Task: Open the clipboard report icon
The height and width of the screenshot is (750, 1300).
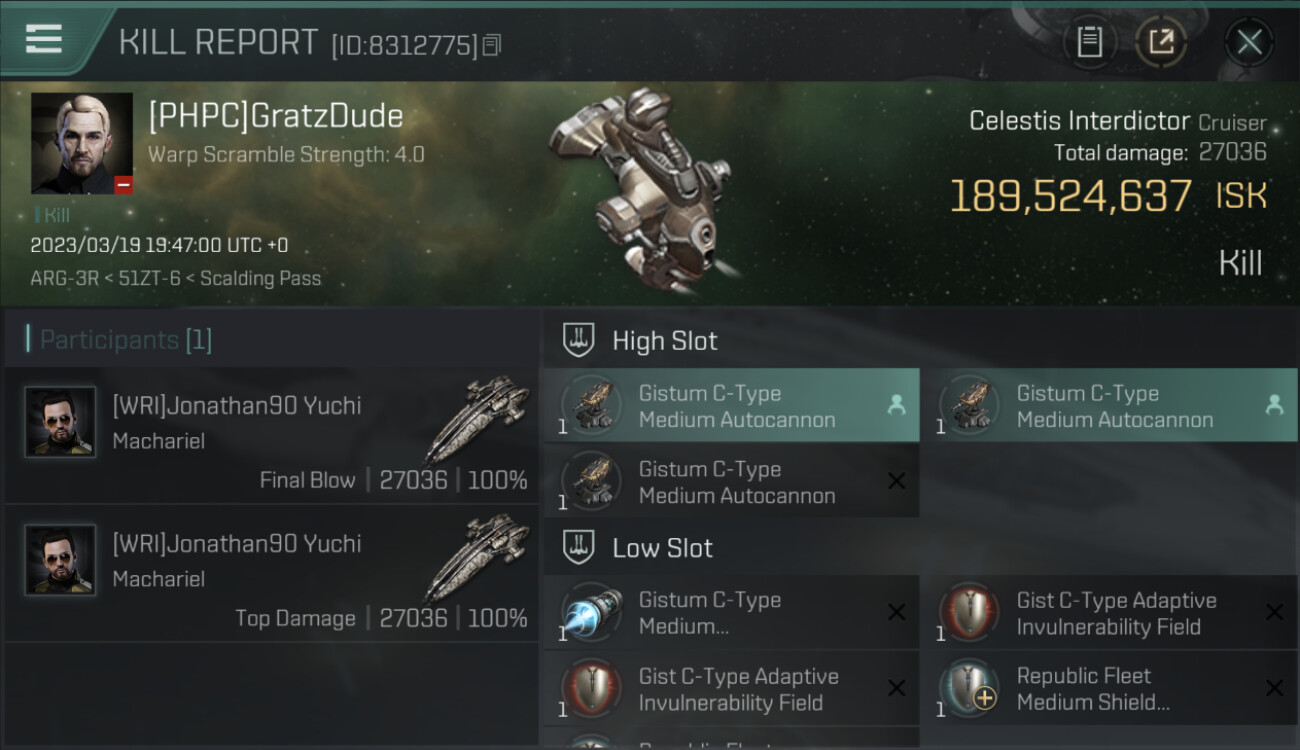Action: pos(1089,42)
